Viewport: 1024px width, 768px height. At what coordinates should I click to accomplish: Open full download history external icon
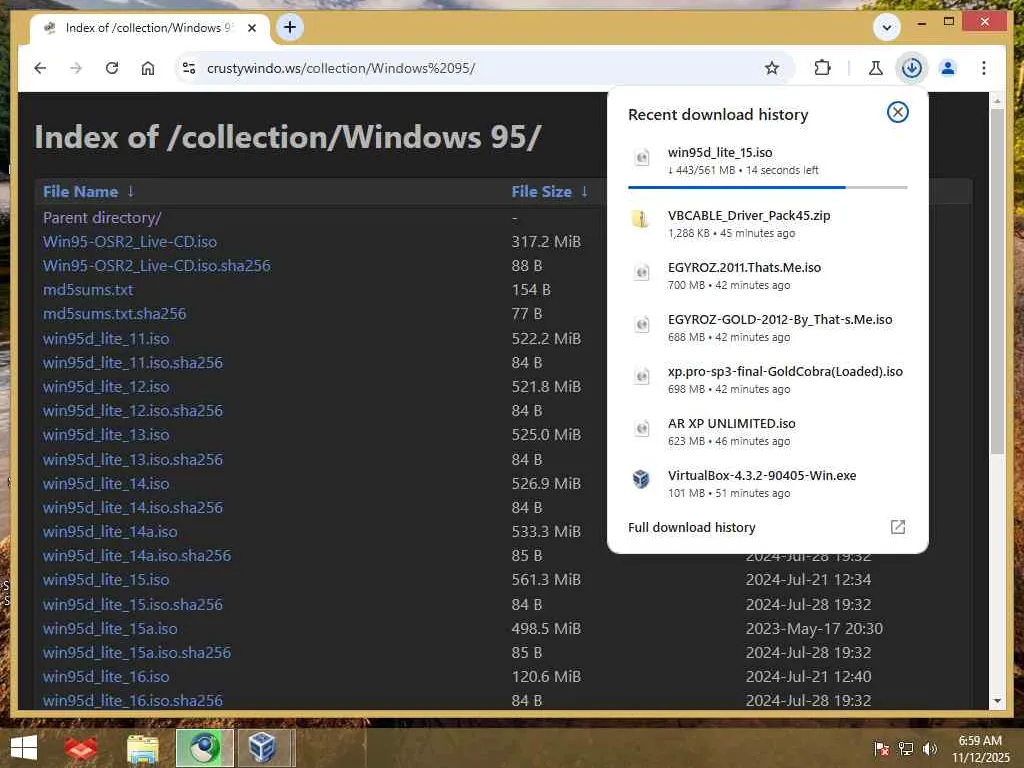(x=898, y=527)
